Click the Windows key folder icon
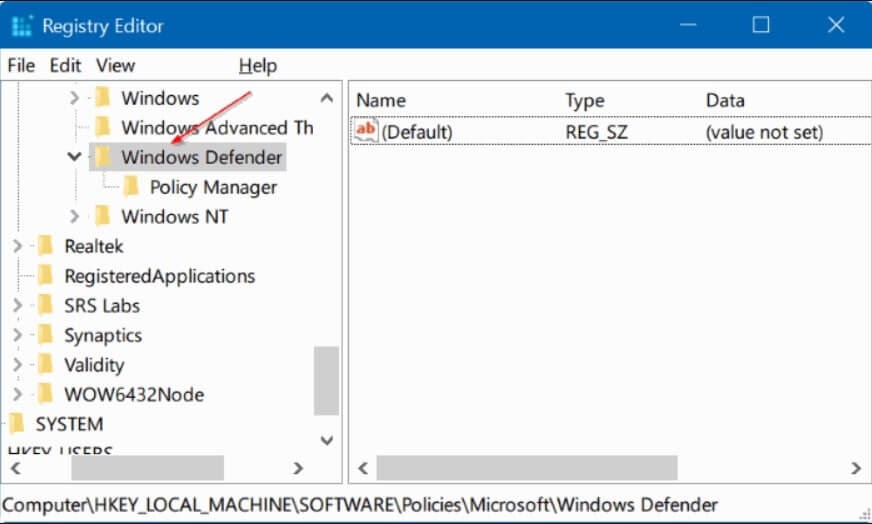 [x=102, y=97]
